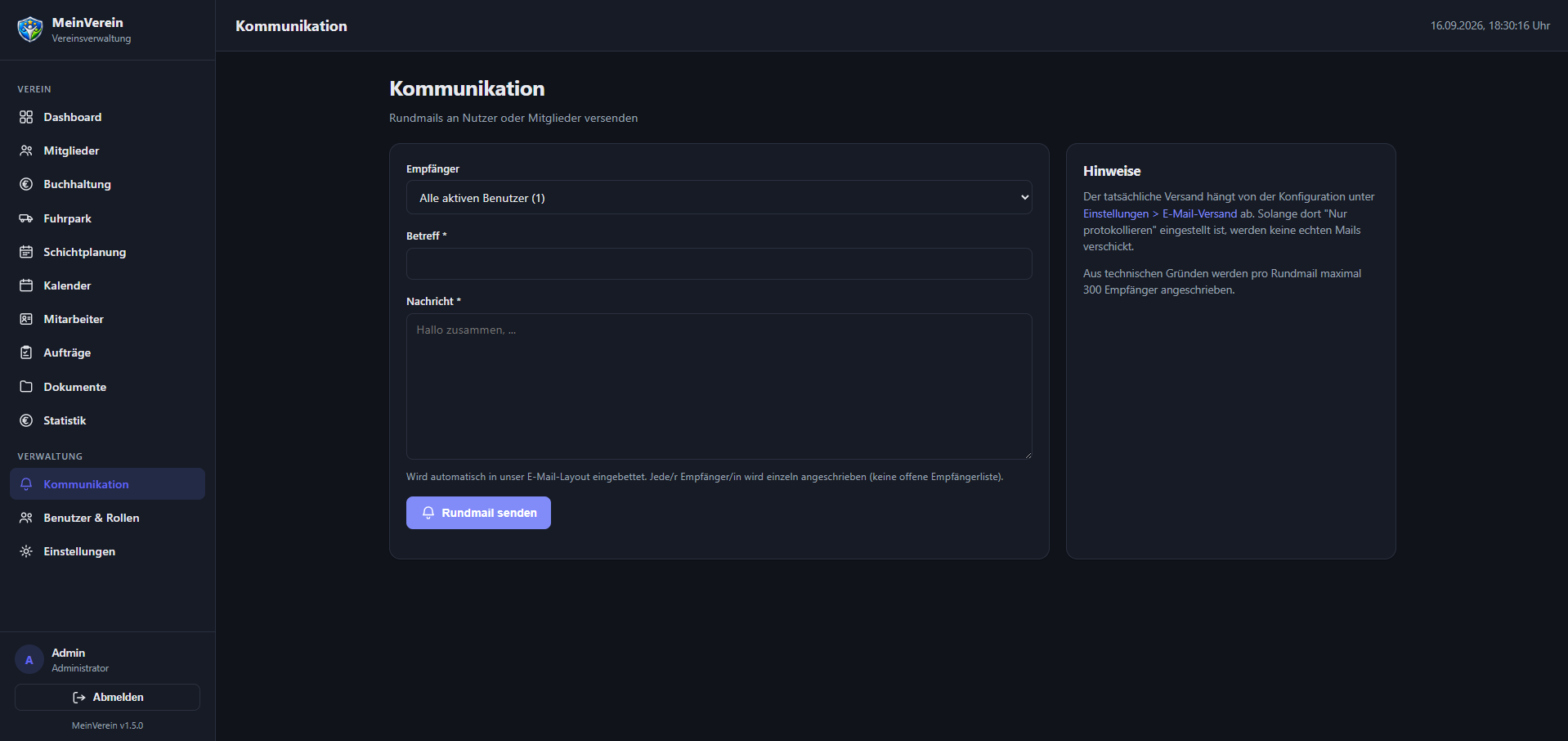Image resolution: width=1568 pixels, height=741 pixels.
Task: Click the Admin avatar circle
Action: (x=29, y=660)
